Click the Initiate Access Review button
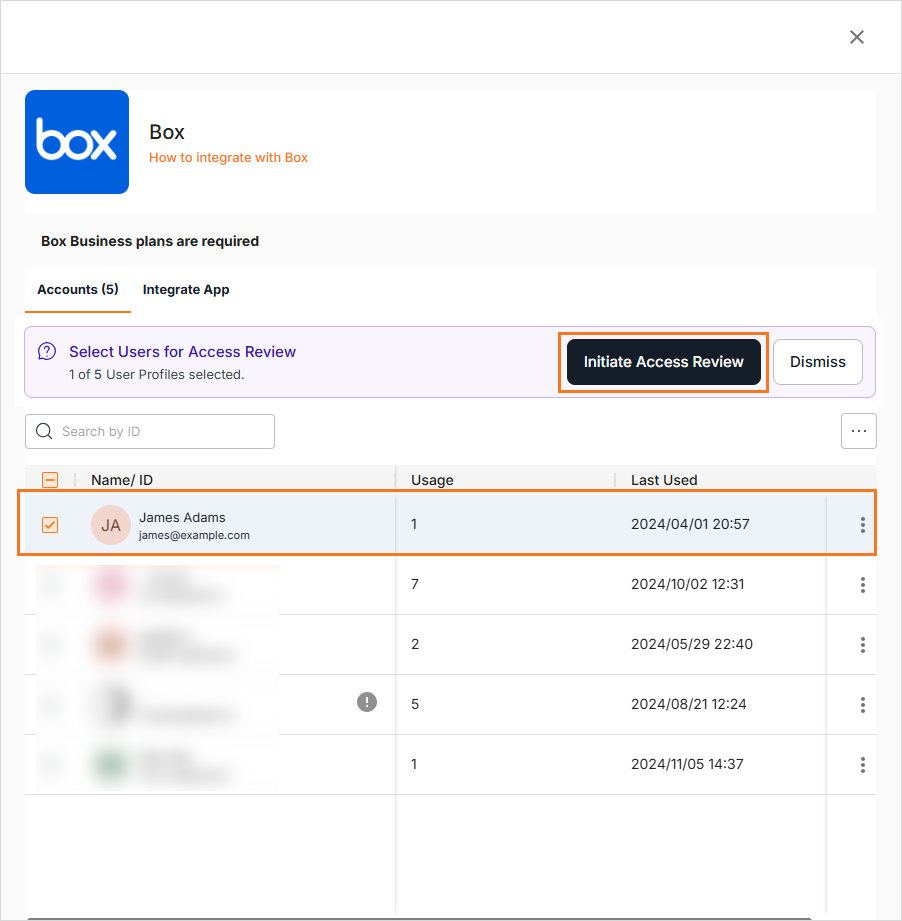 pyautogui.click(x=664, y=362)
